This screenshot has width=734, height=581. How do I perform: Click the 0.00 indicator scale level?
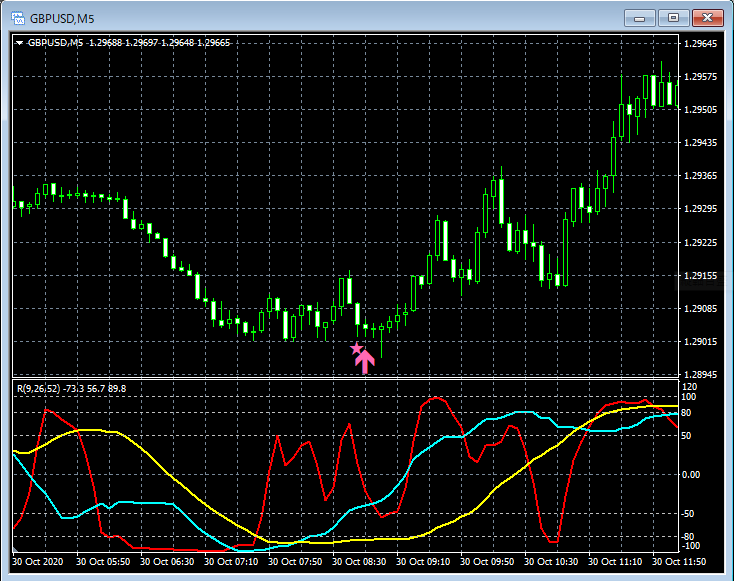(691, 475)
